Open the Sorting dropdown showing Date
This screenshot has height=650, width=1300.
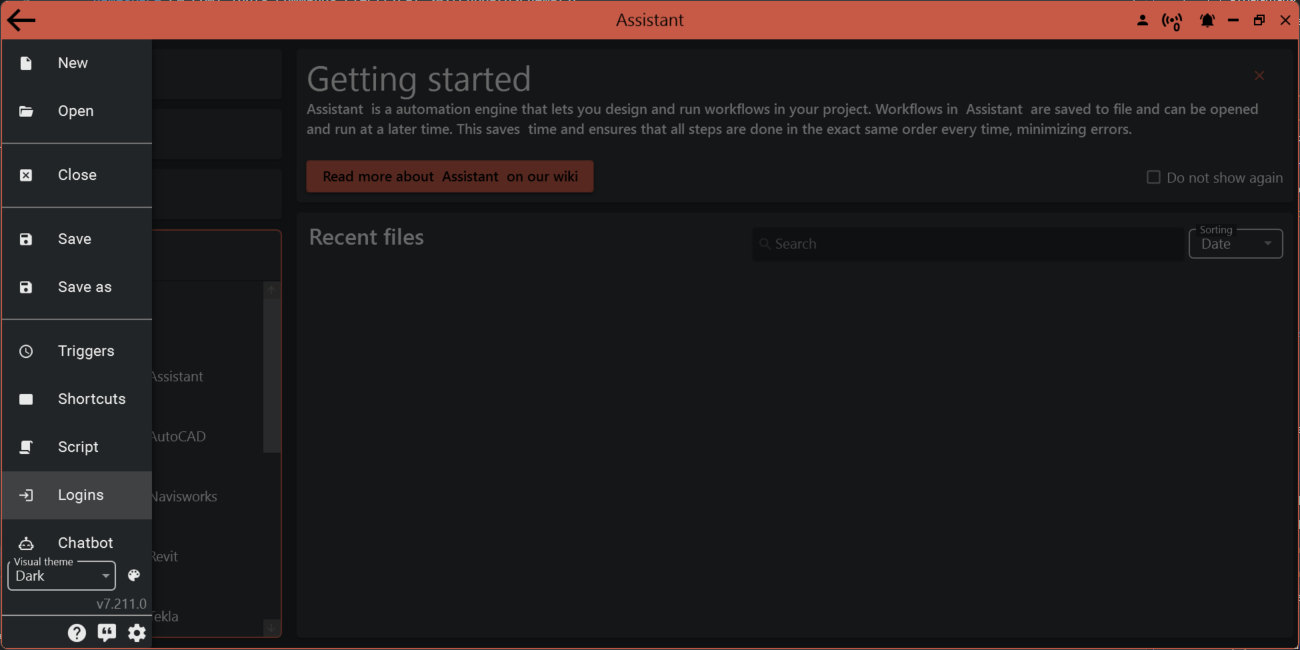[1235, 243]
